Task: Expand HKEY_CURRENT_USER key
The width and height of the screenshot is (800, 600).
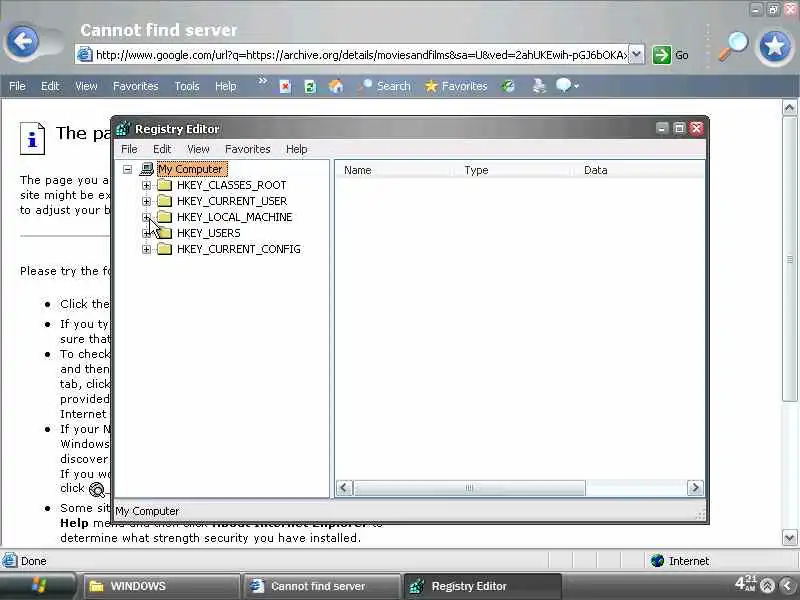Action: 146,201
